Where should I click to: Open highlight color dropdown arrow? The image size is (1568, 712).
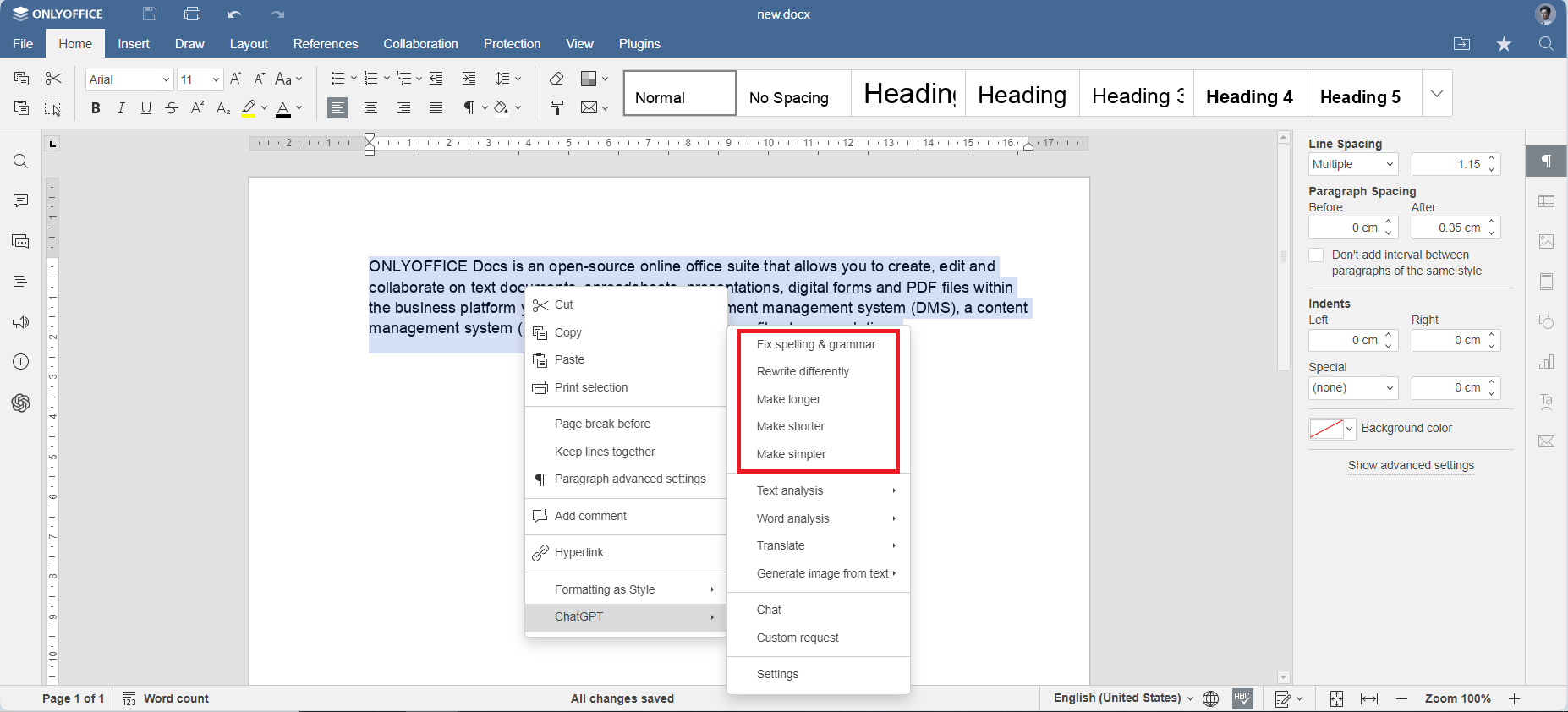click(264, 107)
